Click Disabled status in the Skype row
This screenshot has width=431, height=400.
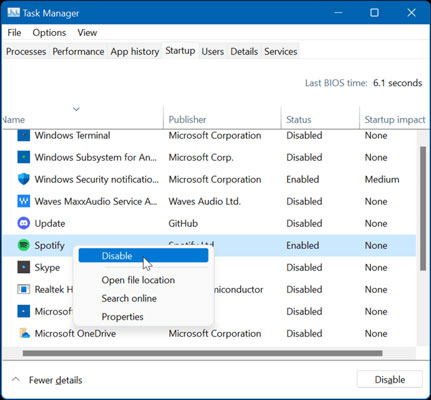point(304,267)
